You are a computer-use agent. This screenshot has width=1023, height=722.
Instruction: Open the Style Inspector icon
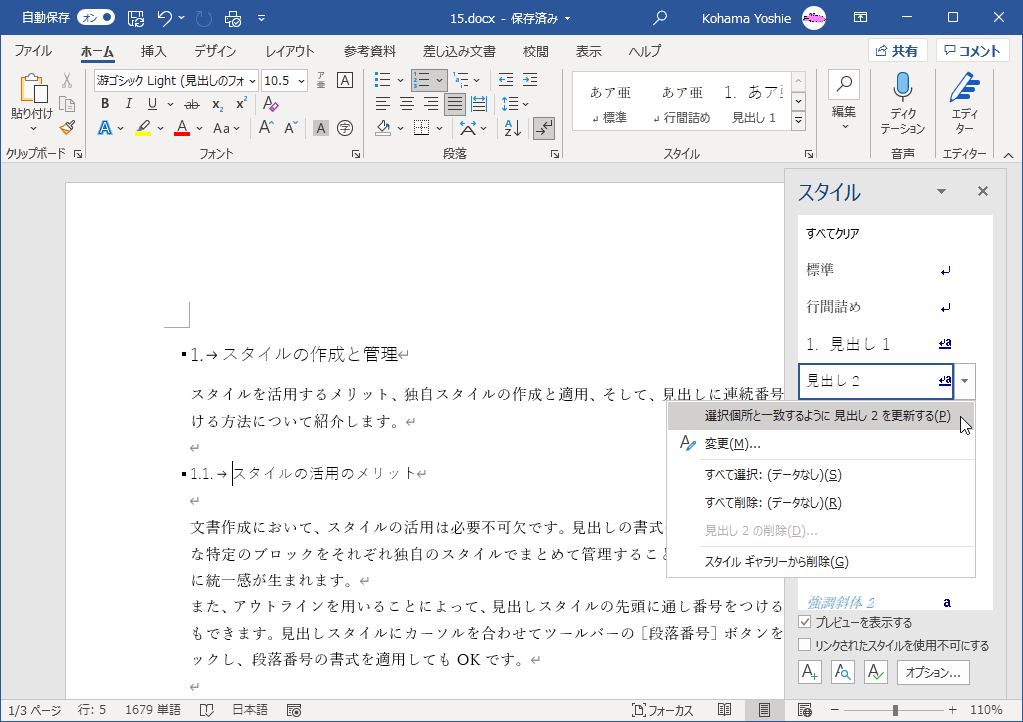[x=842, y=673]
